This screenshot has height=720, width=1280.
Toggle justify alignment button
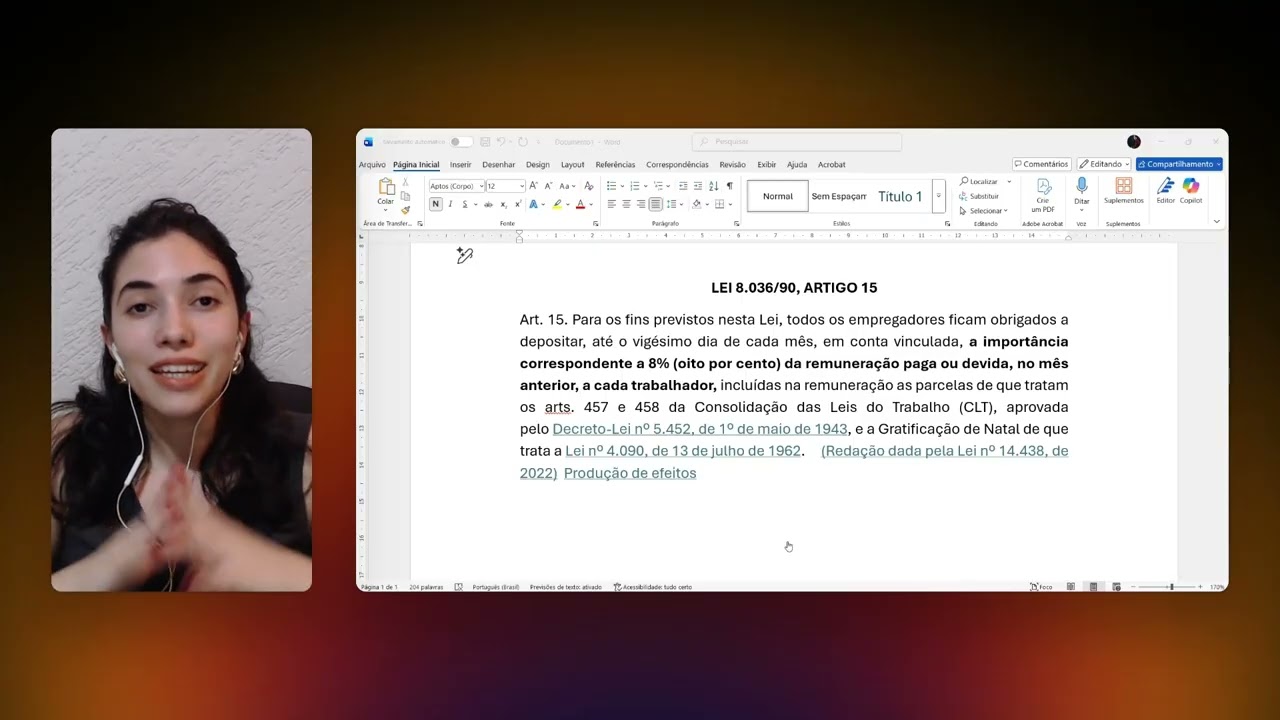(656, 204)
